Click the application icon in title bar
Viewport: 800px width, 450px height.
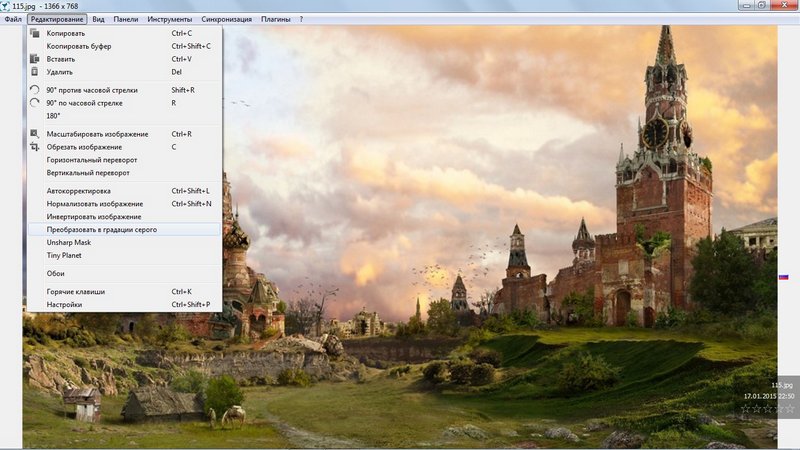[5, 6]
